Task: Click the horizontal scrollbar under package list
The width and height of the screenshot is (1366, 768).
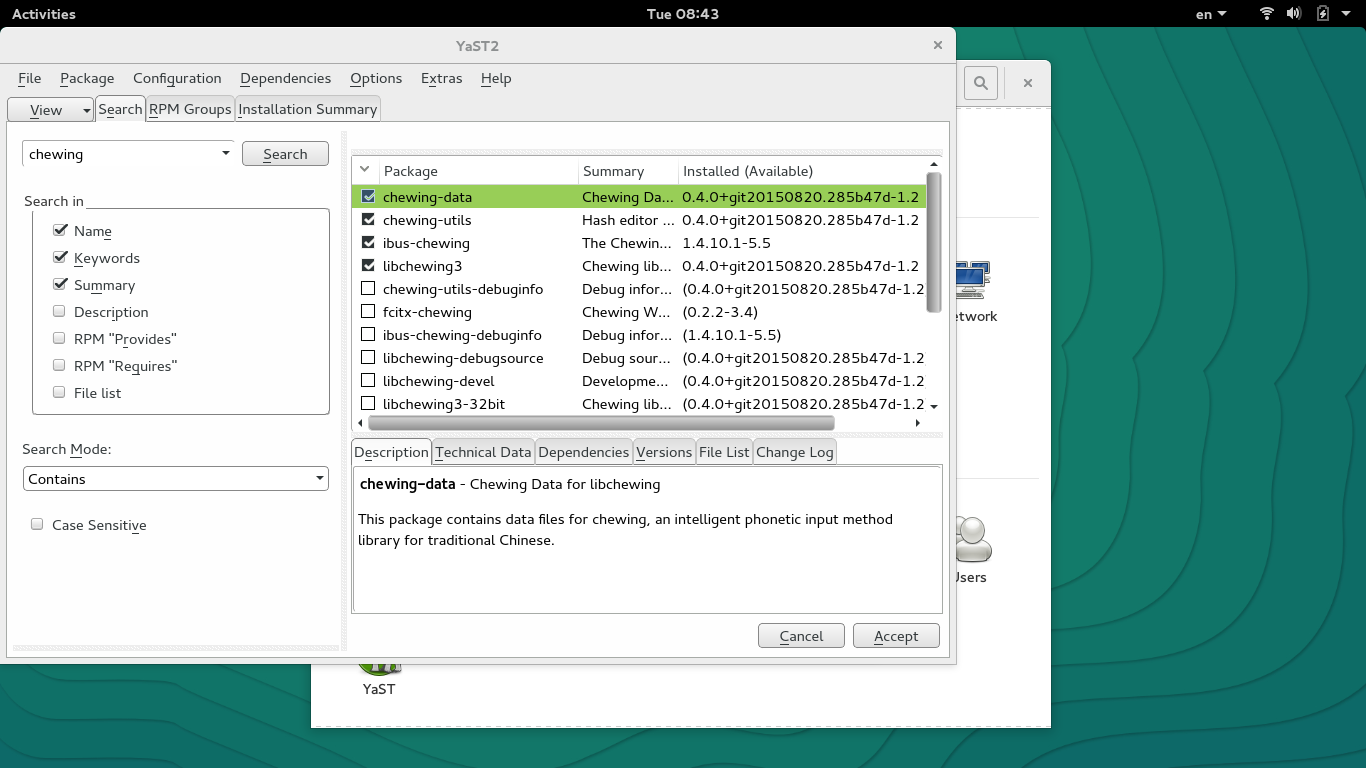Action: pos(600,423)
